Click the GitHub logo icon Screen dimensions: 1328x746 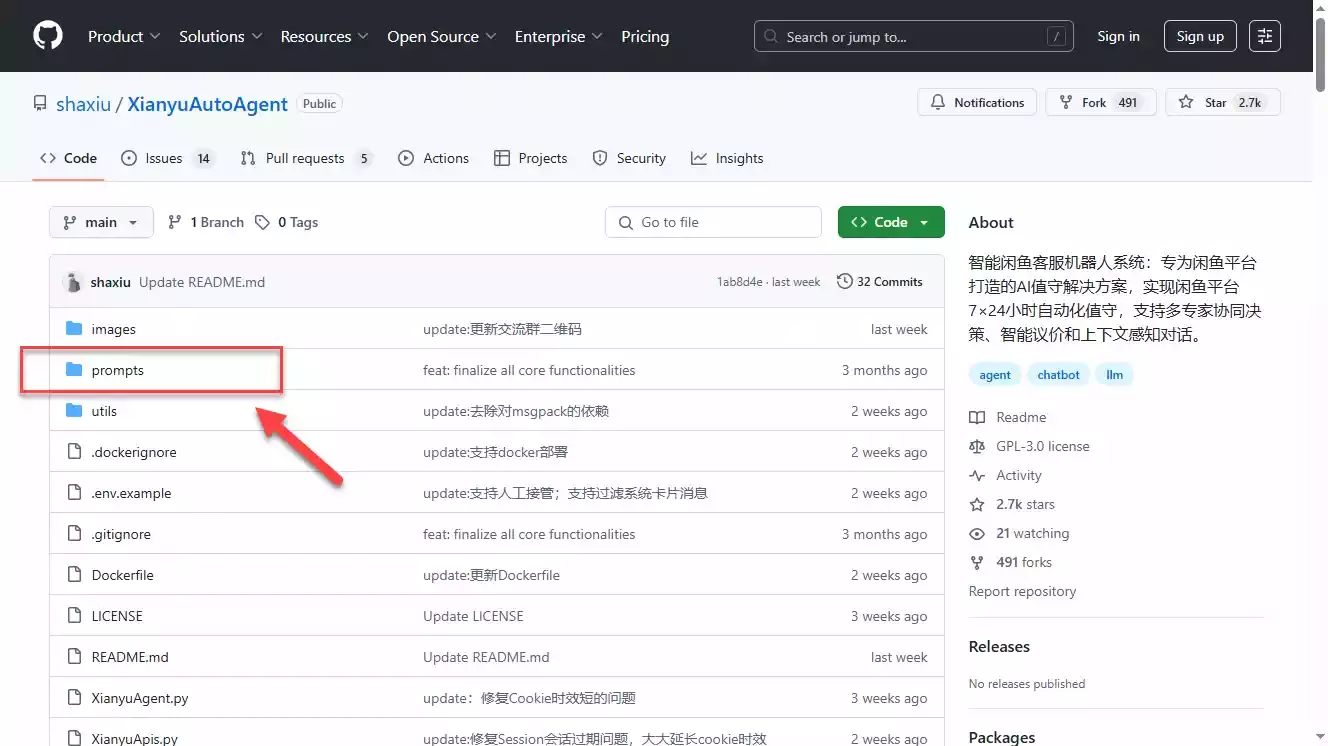pyautogui.click(x=47, y=36)
